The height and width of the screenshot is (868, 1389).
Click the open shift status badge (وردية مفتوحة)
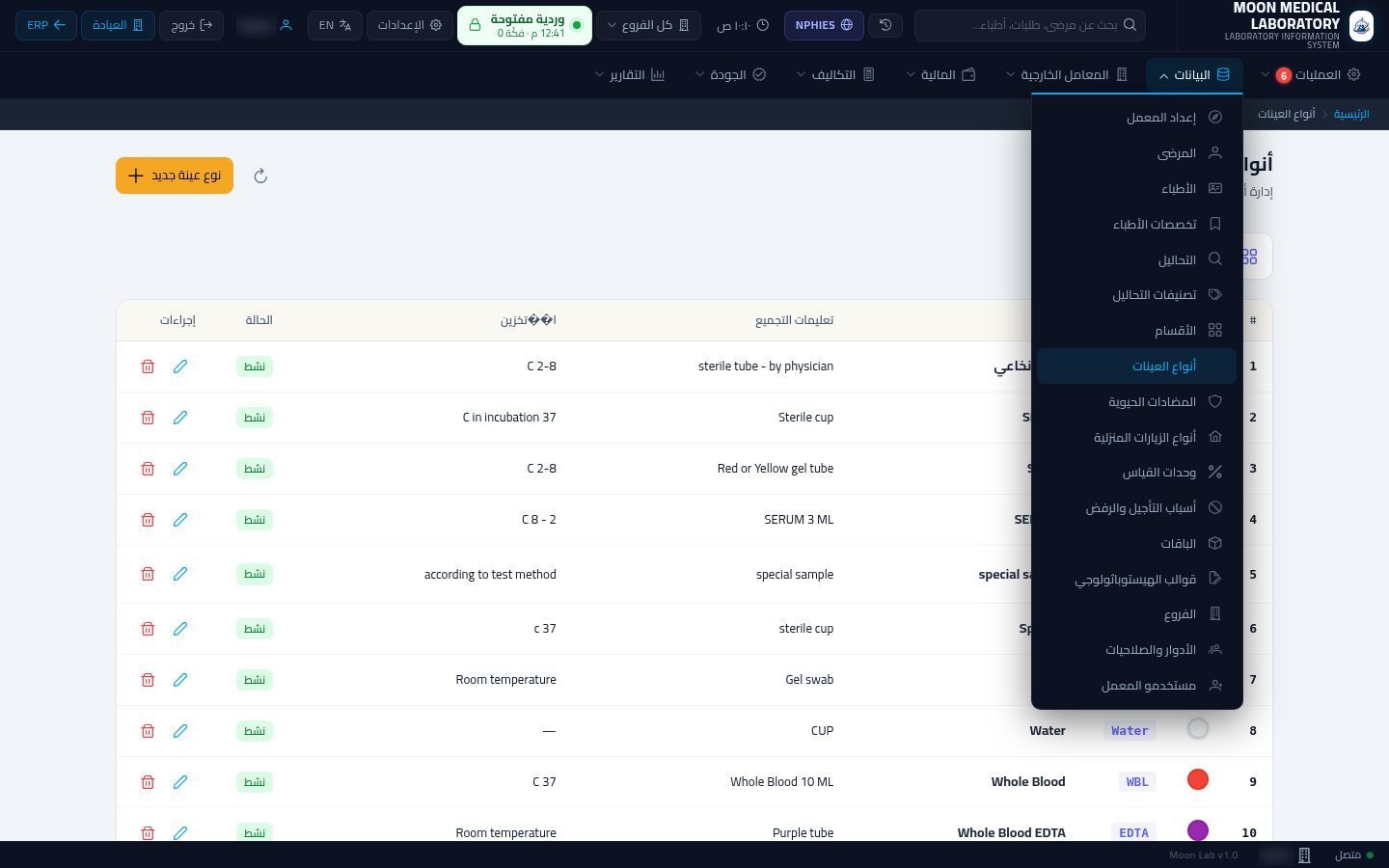click(525, 25)
